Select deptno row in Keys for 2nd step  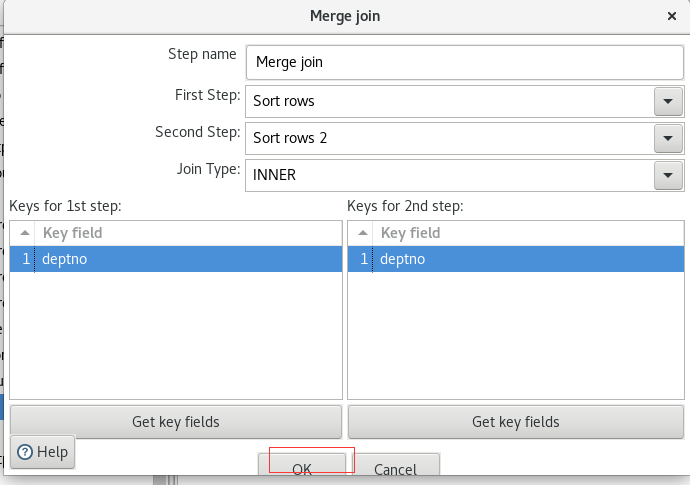click(x=516, y=259)
